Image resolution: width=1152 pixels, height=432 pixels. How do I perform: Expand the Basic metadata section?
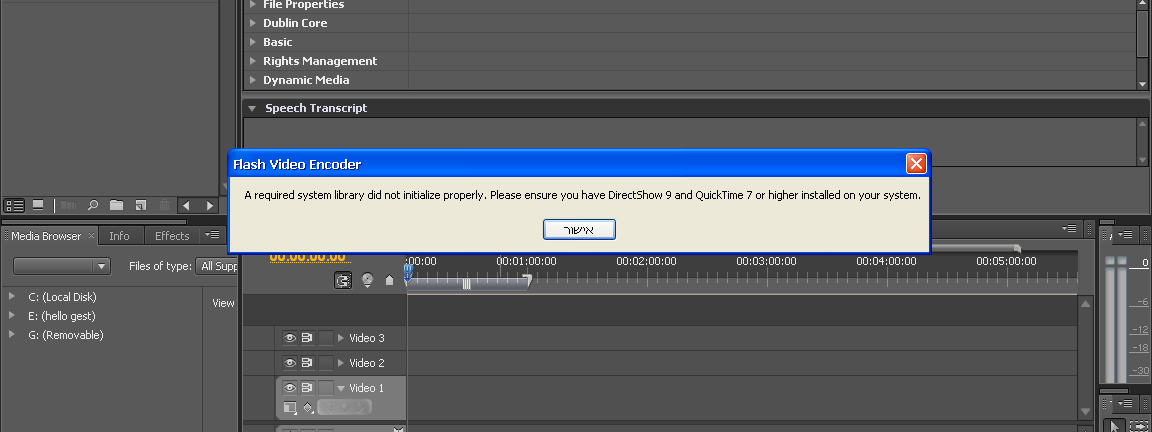click(253, 42)
